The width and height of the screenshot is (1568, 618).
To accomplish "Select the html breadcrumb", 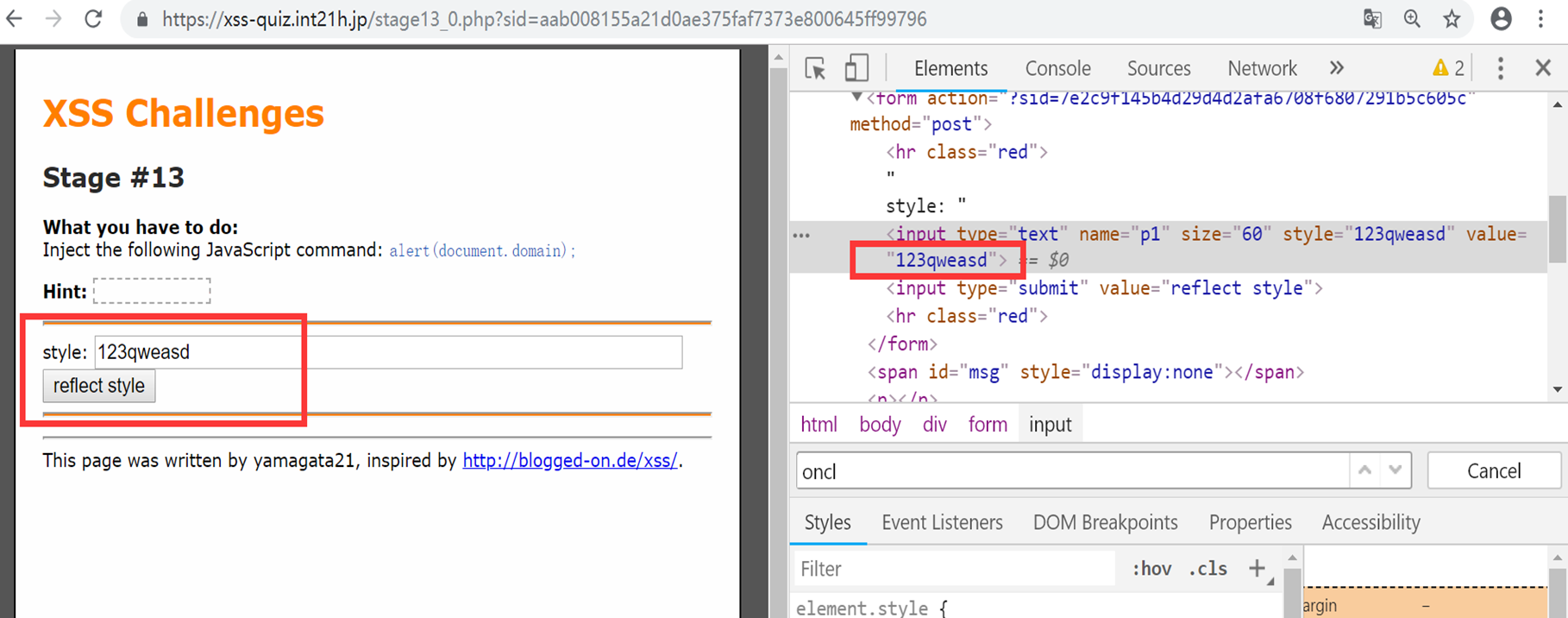I will point(818,425).
